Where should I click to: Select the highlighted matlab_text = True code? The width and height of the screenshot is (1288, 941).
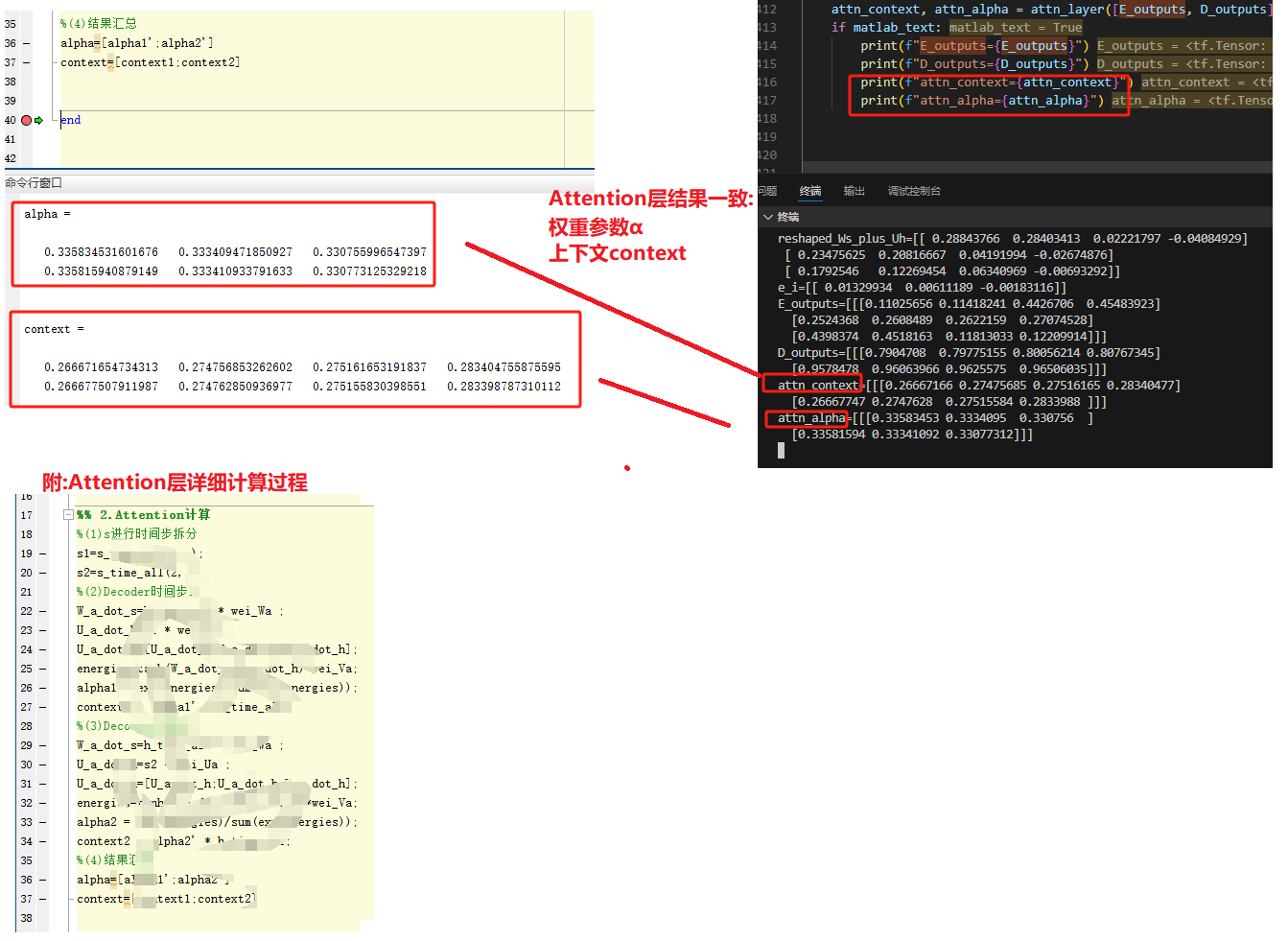1015,27
